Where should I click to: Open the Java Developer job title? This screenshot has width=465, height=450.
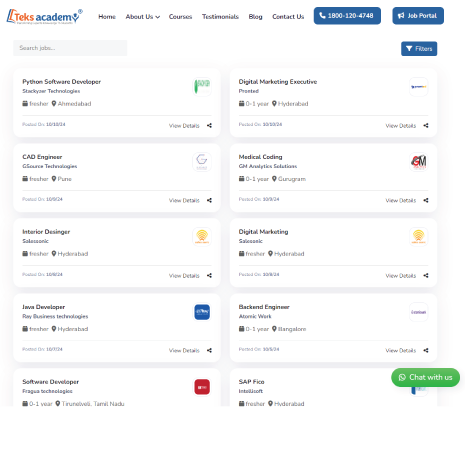(43, 307)
